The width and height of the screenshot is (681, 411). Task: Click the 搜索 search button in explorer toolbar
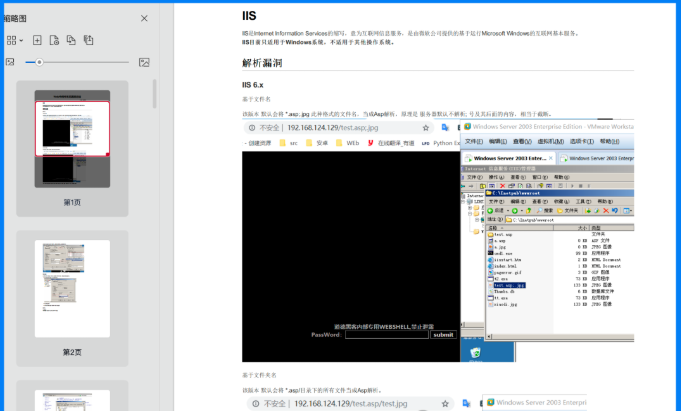click(545, 211)
